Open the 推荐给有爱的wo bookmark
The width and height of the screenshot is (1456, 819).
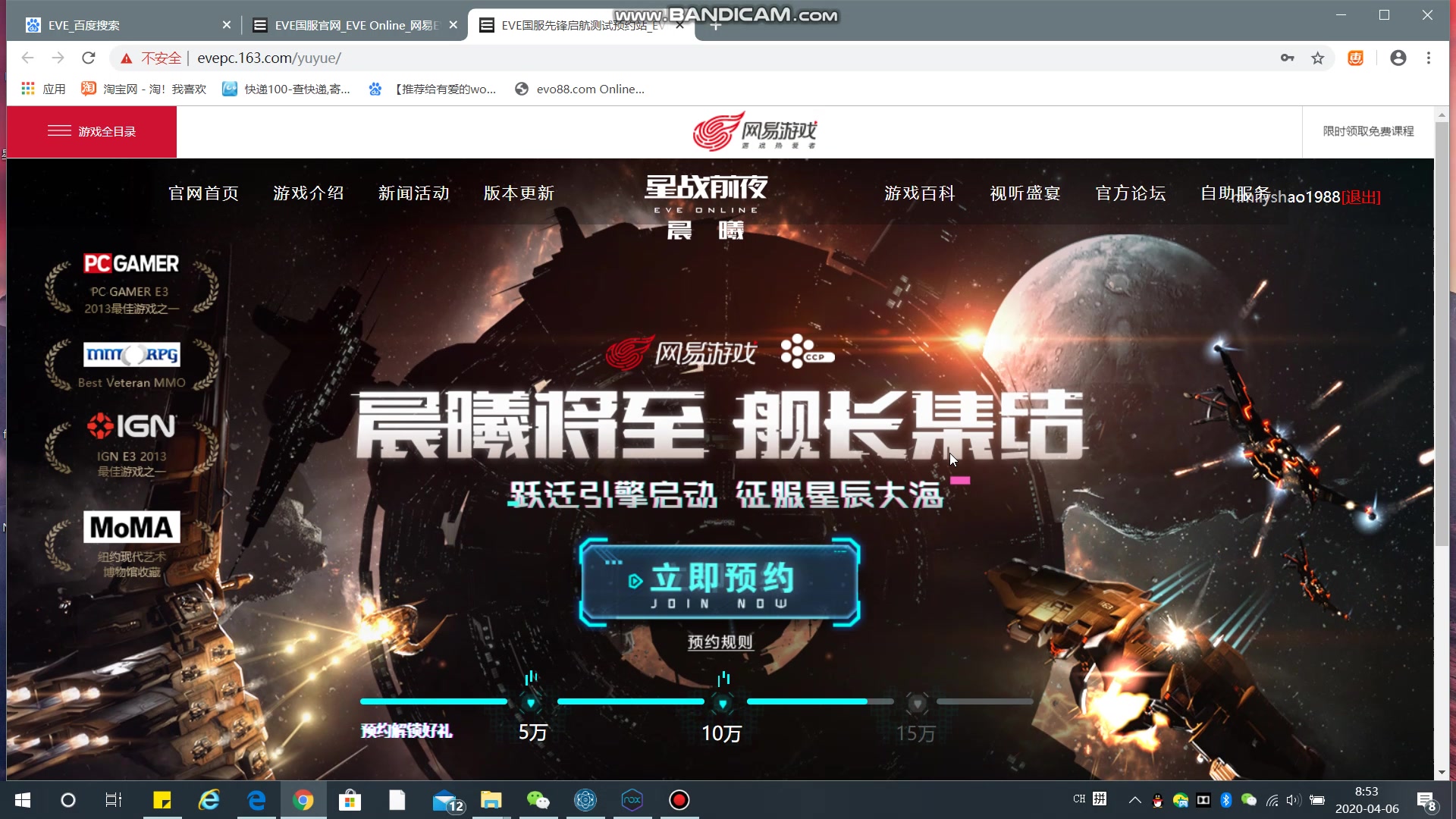(x=432, y=89)
